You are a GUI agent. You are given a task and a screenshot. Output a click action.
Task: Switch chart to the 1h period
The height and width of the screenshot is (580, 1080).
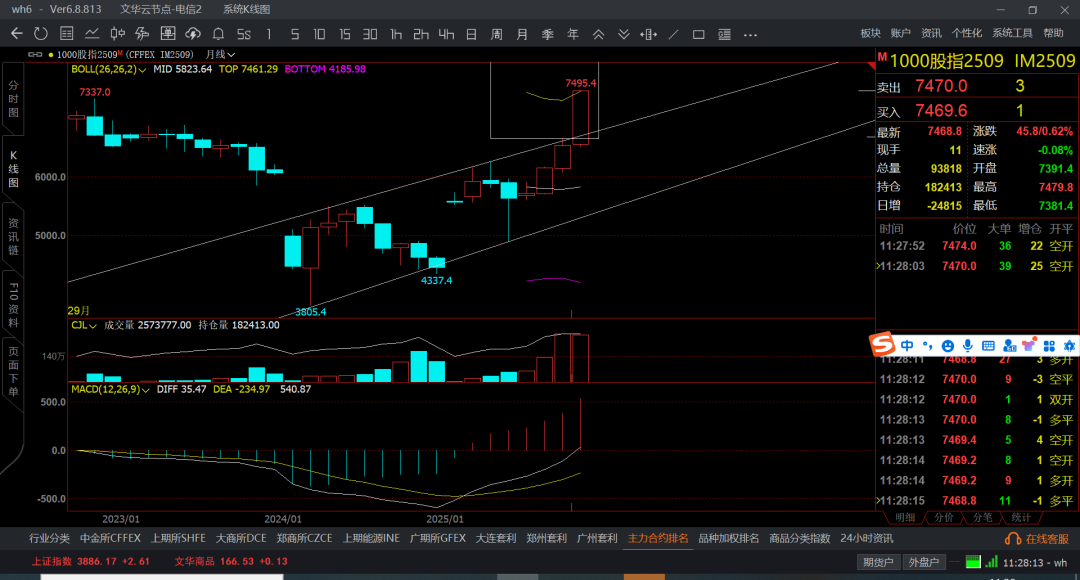(x=395, y=33)
